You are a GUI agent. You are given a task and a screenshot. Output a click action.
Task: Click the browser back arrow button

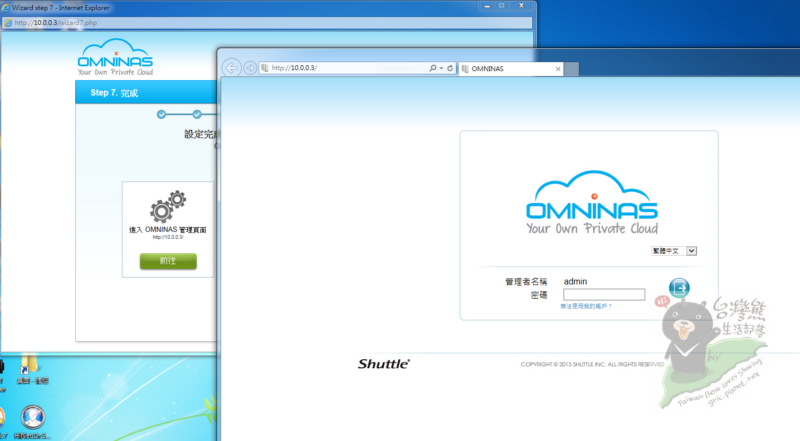pyautogui.click(x=231, y=67)
